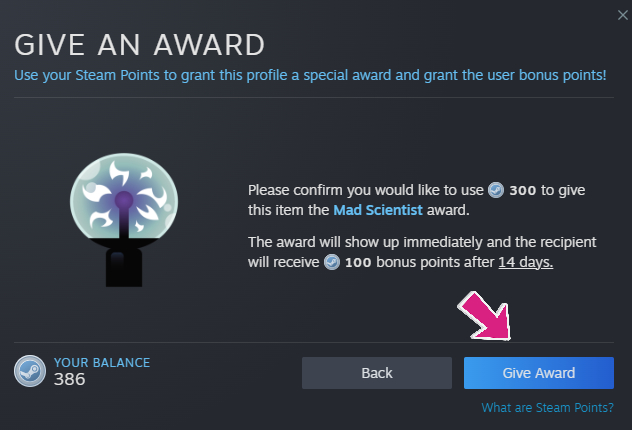Click the Steam Points coin icon beside 300
The image size is (632, 430).
(x=496, y=189)
